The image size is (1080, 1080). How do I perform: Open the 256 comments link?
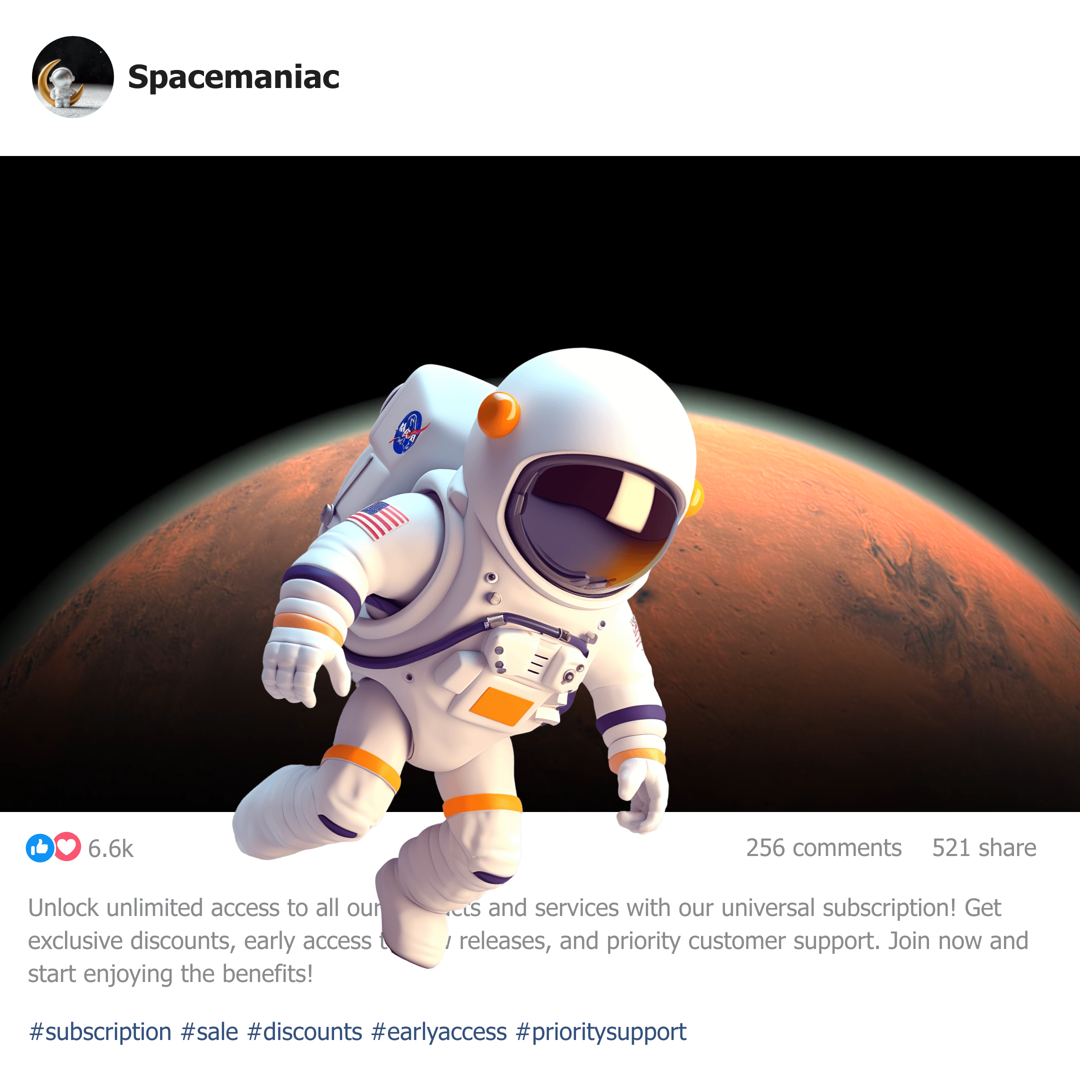click(824, 848)
